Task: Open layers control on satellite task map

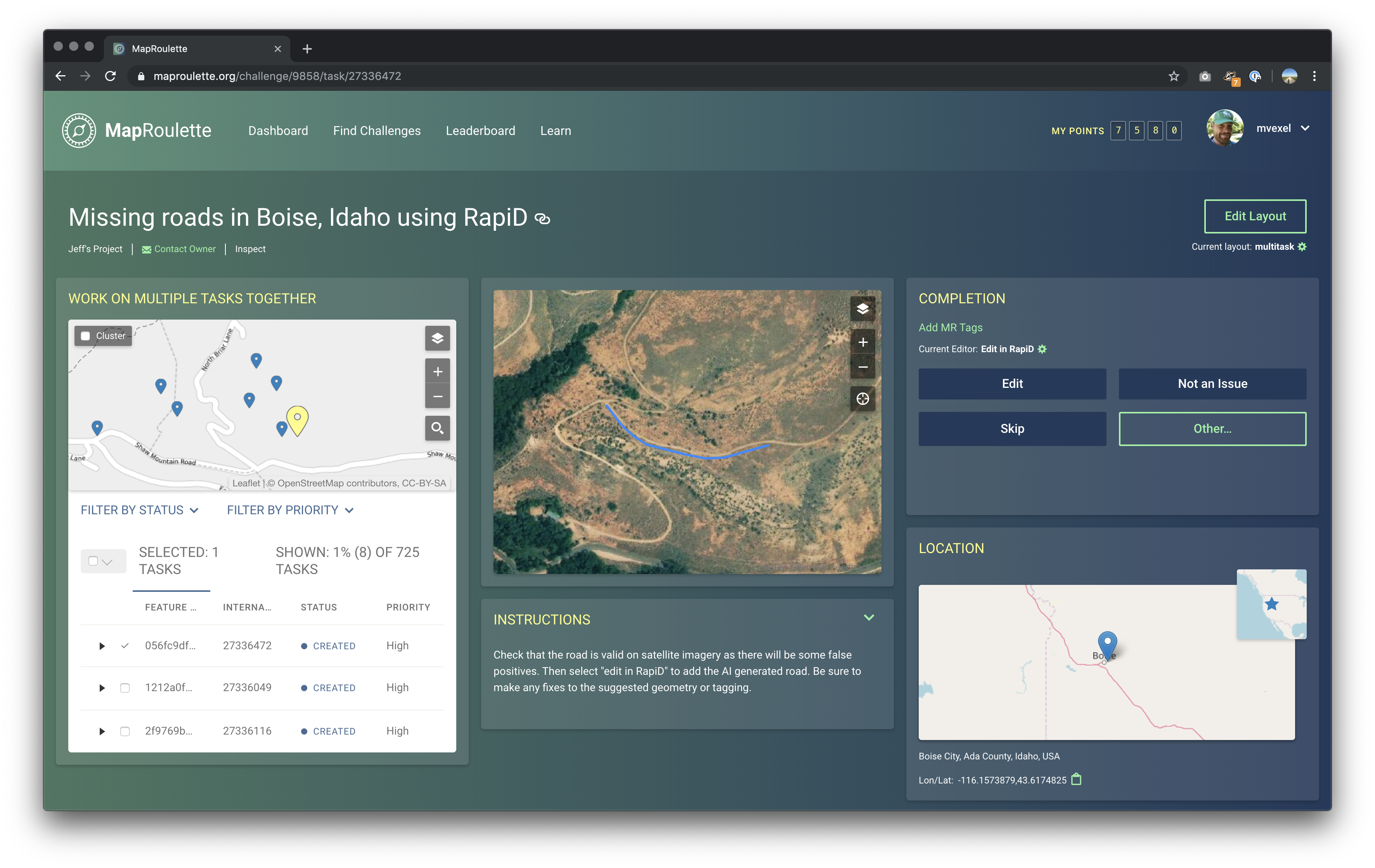Action: pos(862,309)
